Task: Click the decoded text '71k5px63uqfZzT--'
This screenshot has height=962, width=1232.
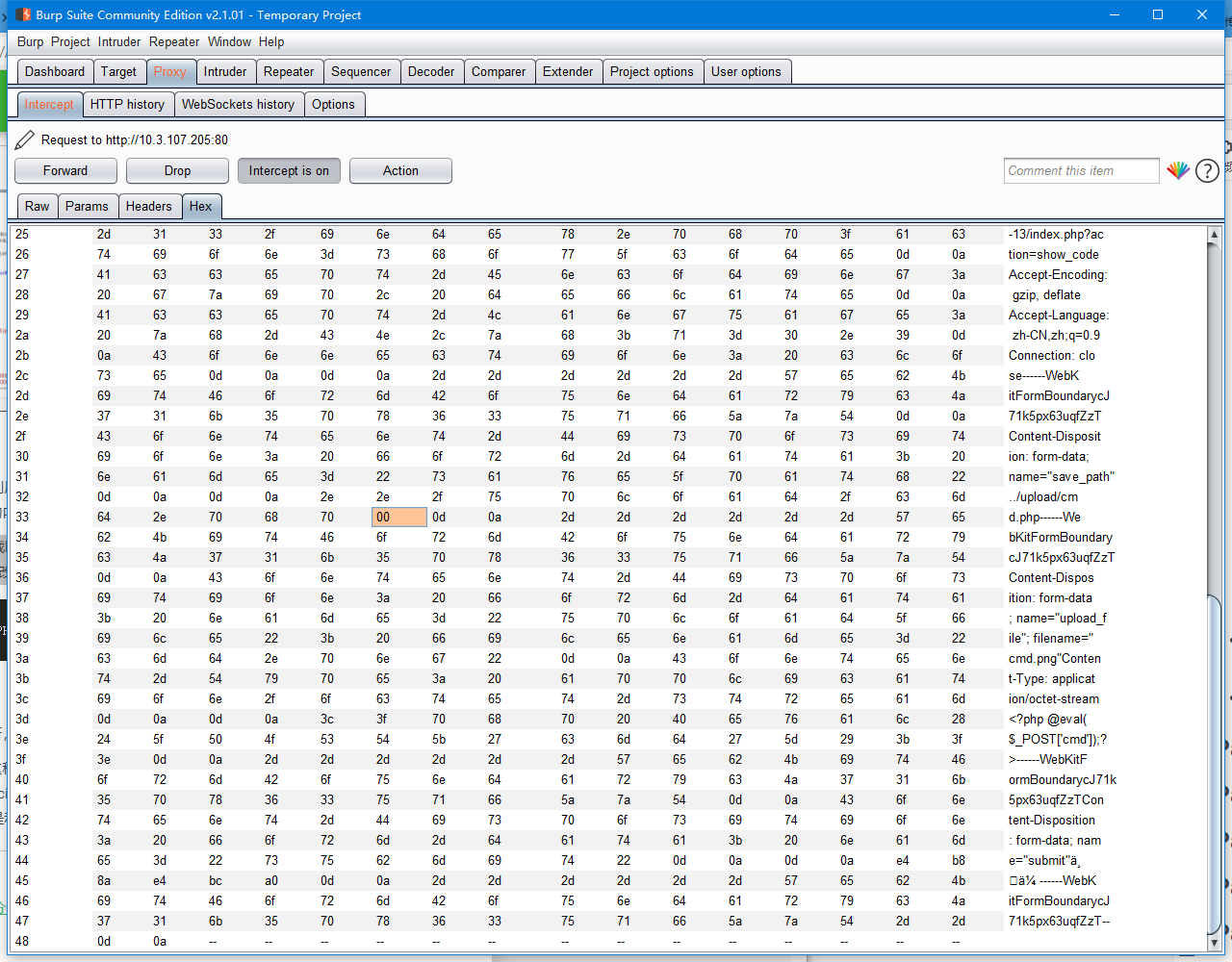Action: coord(1059,921)
